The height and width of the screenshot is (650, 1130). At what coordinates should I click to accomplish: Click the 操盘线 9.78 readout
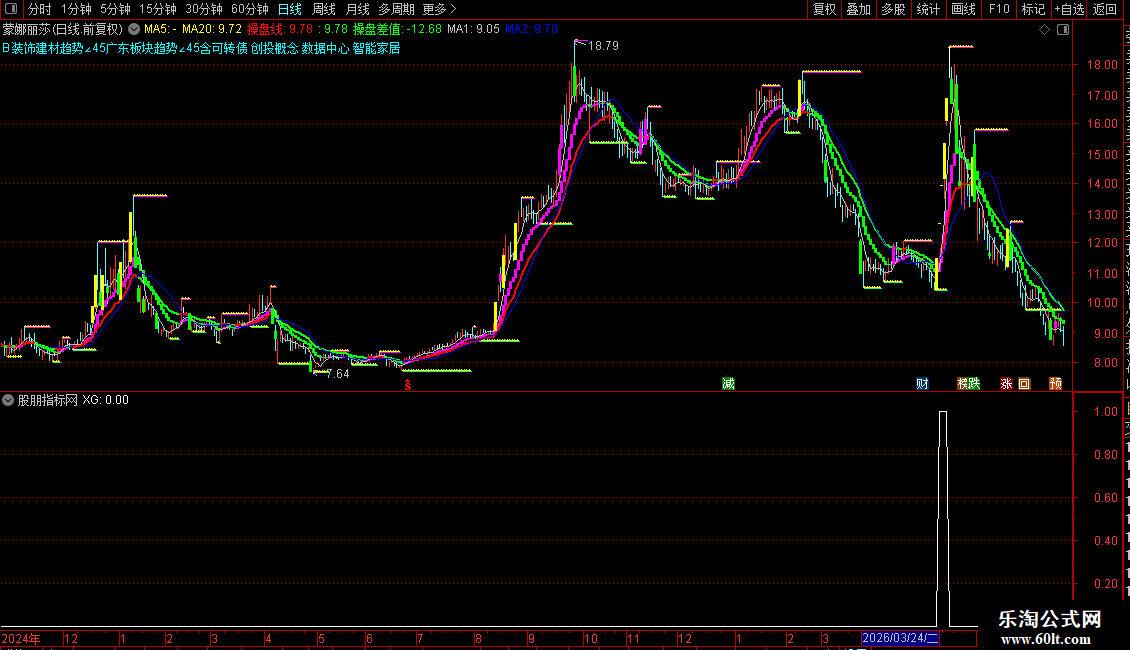point(280,29)
